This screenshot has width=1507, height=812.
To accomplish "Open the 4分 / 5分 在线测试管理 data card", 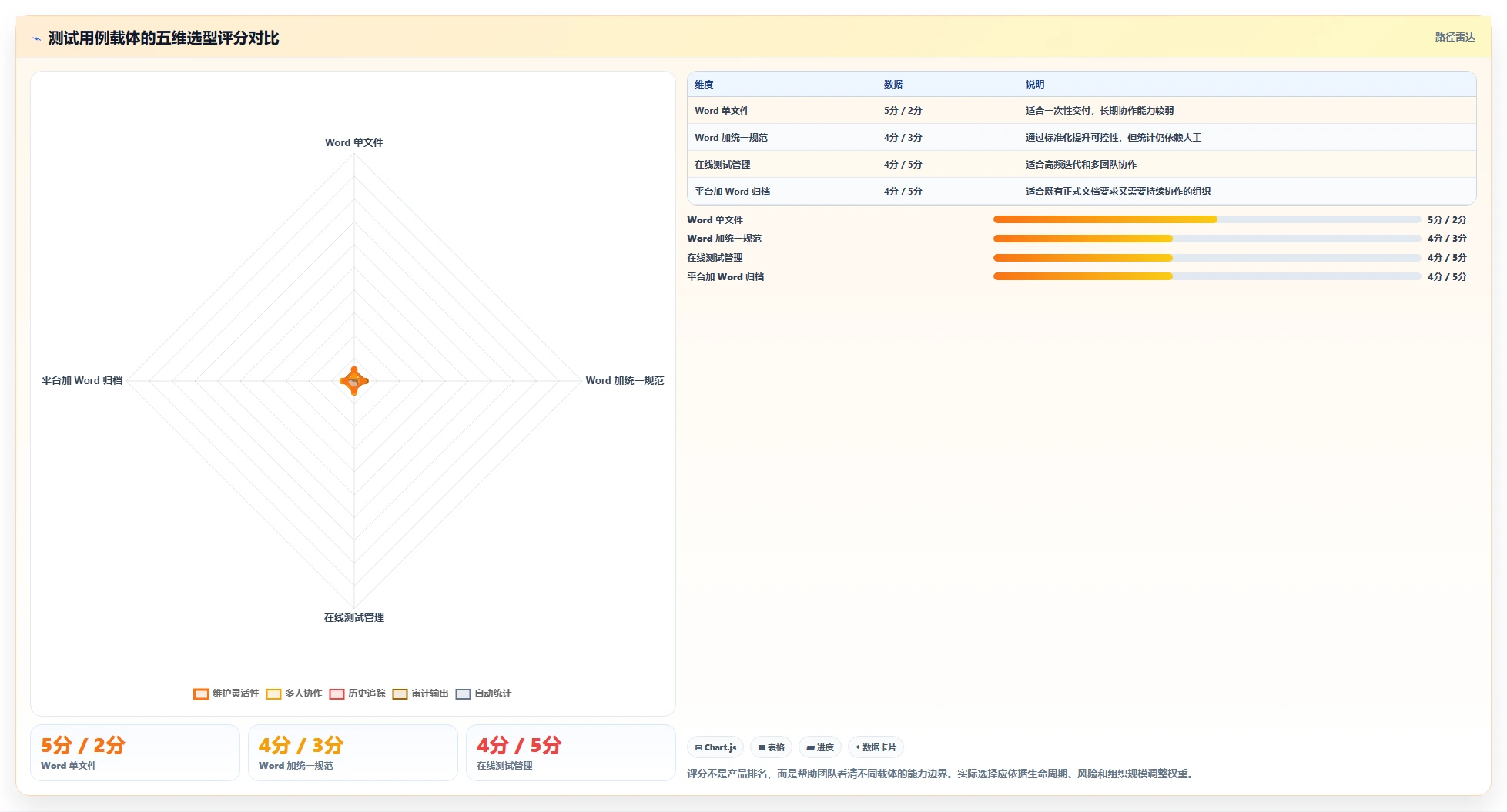I will point(571,753).
